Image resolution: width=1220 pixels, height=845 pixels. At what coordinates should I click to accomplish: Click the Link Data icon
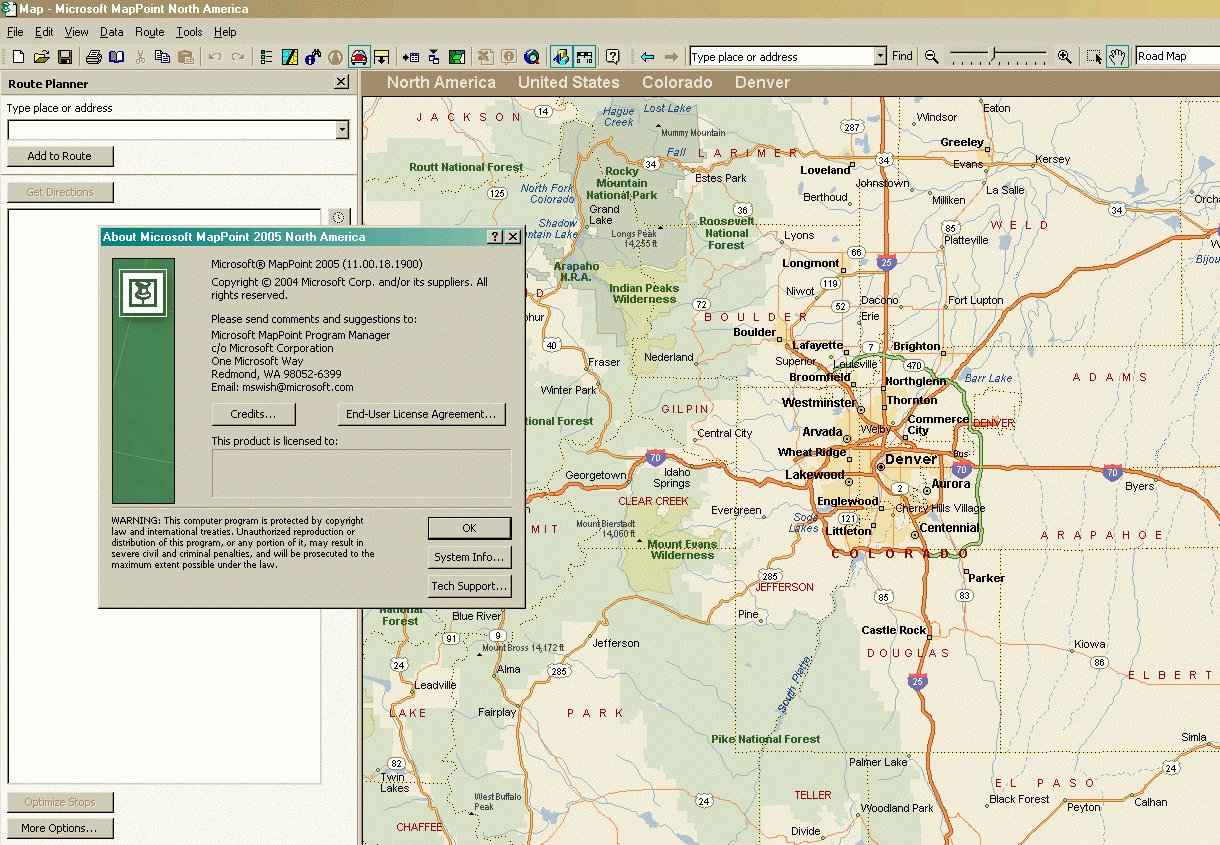click(x=434, y=57)
